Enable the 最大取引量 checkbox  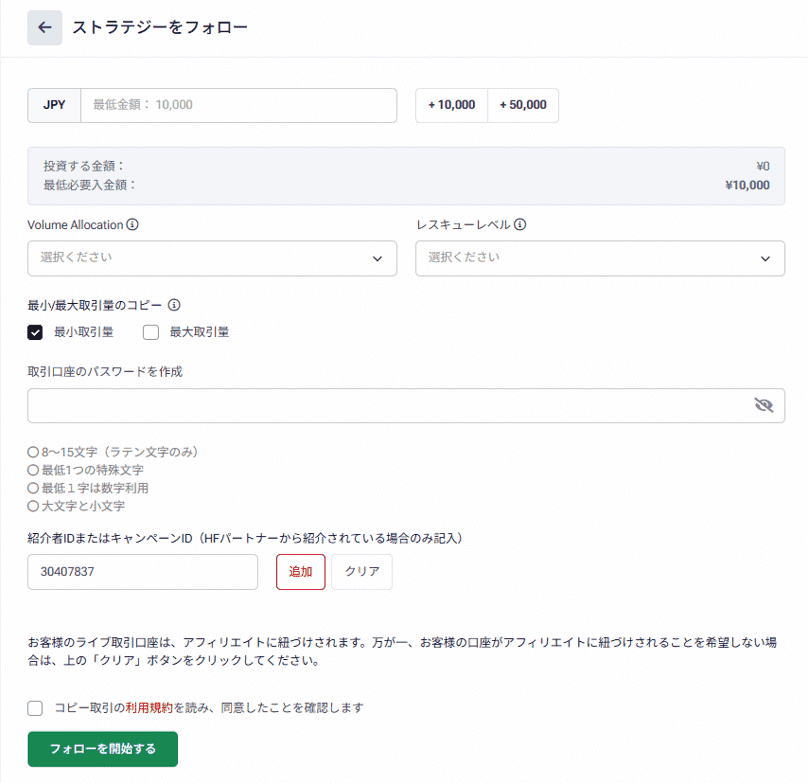[150, 331]
